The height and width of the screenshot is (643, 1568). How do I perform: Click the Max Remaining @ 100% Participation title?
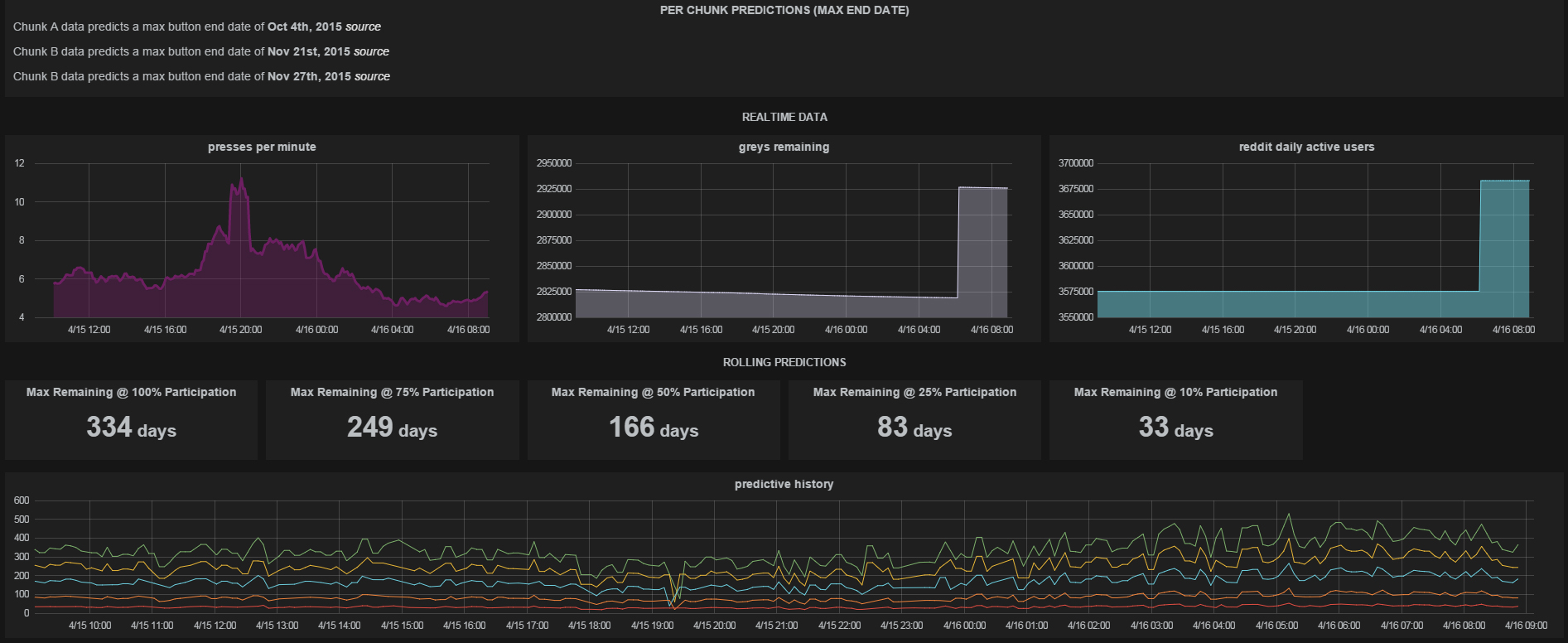click(131, 392)
